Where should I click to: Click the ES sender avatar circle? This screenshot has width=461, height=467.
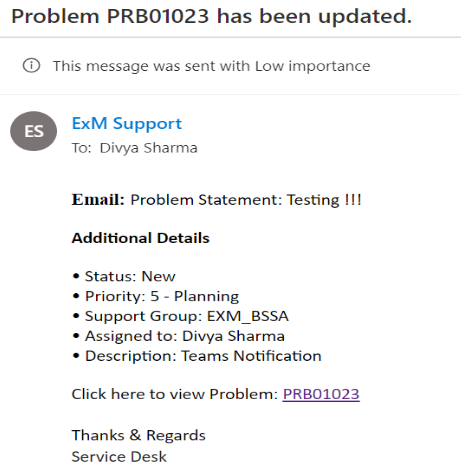tap(33, 131)
